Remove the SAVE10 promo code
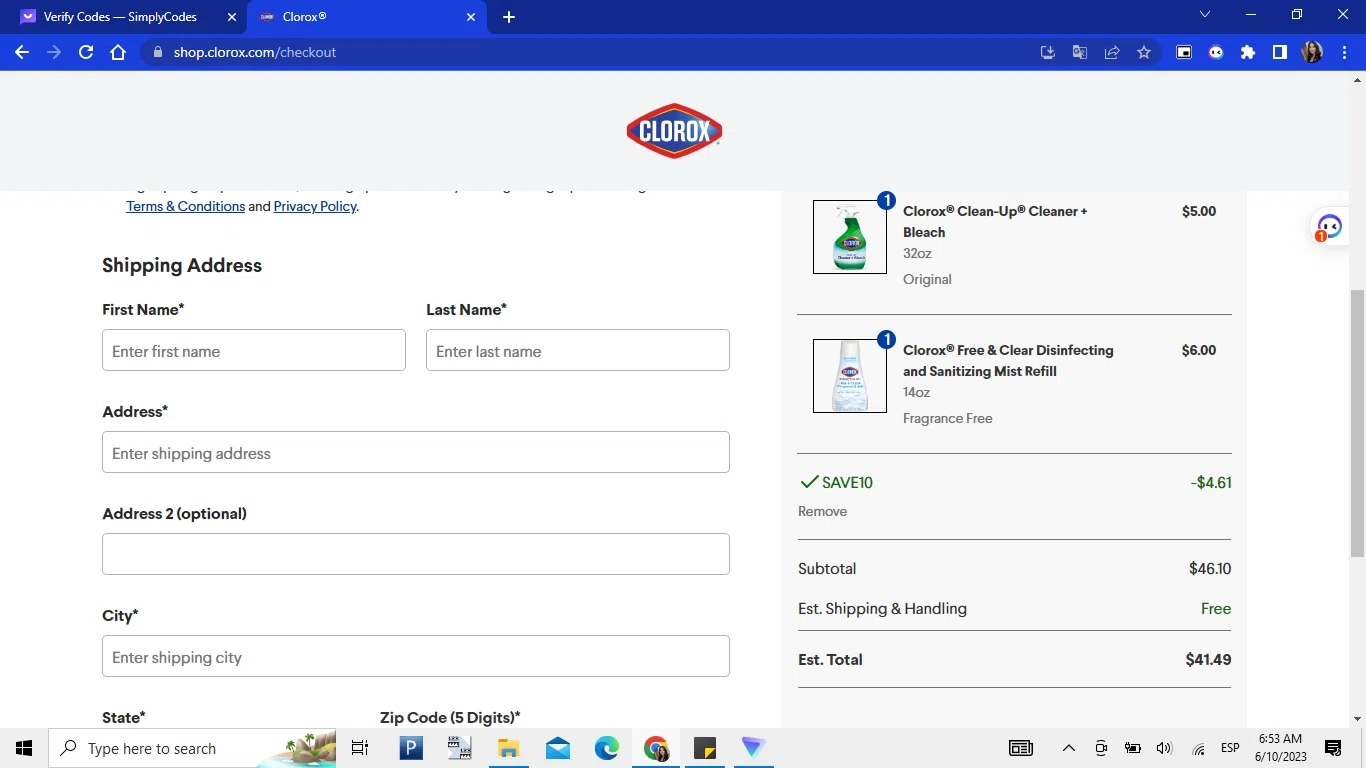 822,511
